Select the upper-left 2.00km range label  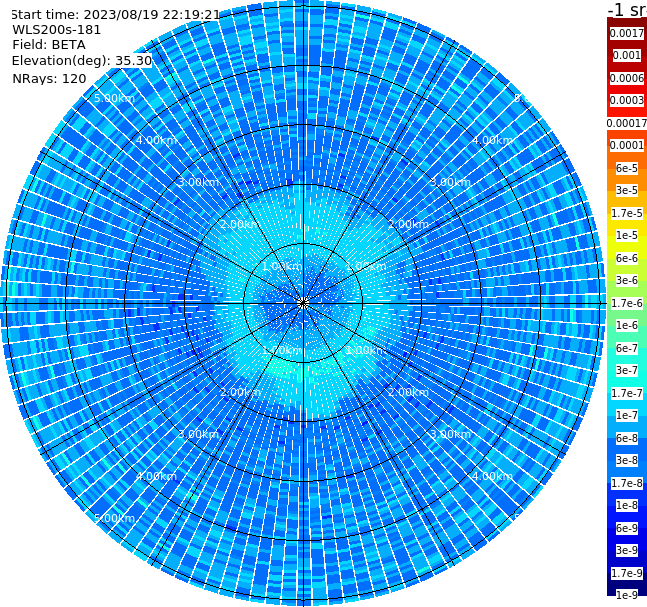pyautogui.click(x=241, y=224)
